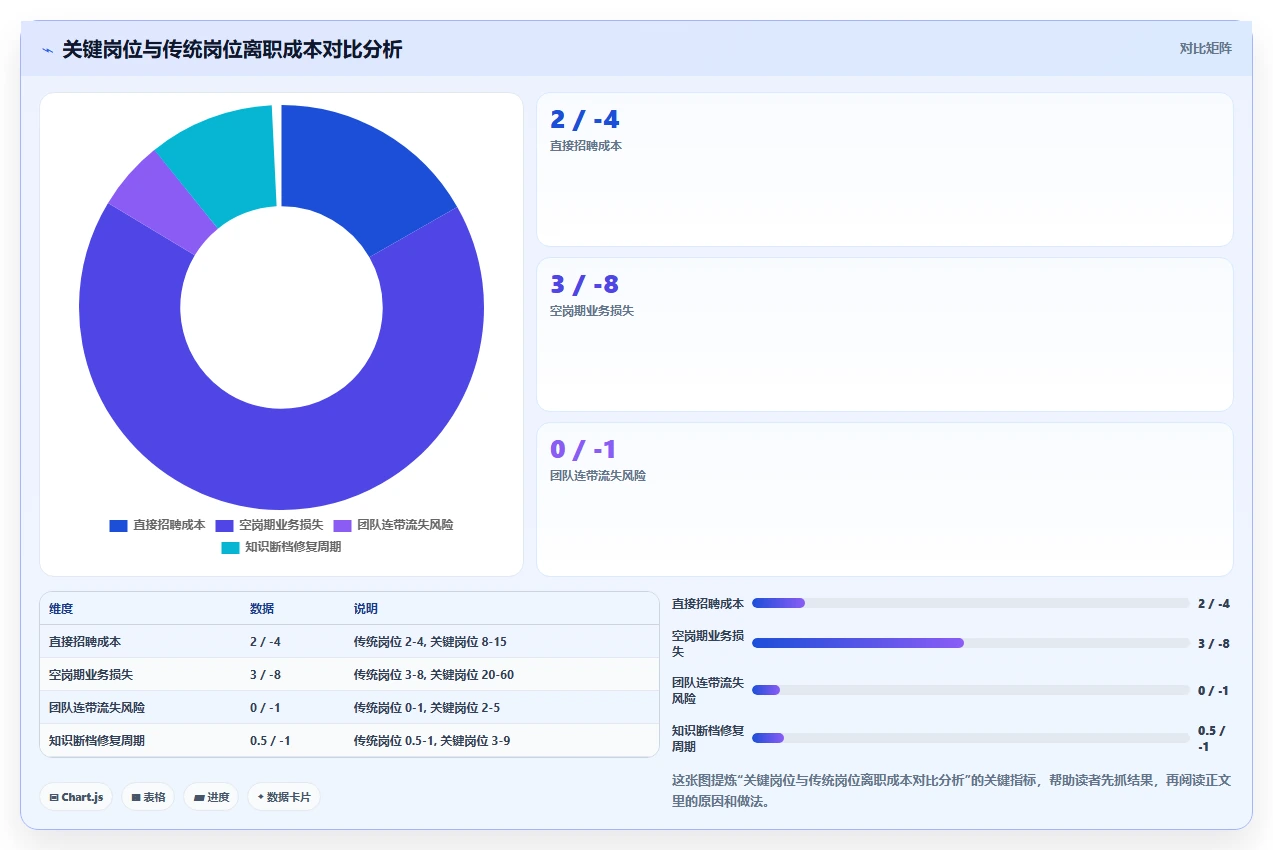Click cell 传统岗位 0.5-1, 关键岗位 3-9
This screenshot has height=850, width=1273.
(x=432, y=741)
